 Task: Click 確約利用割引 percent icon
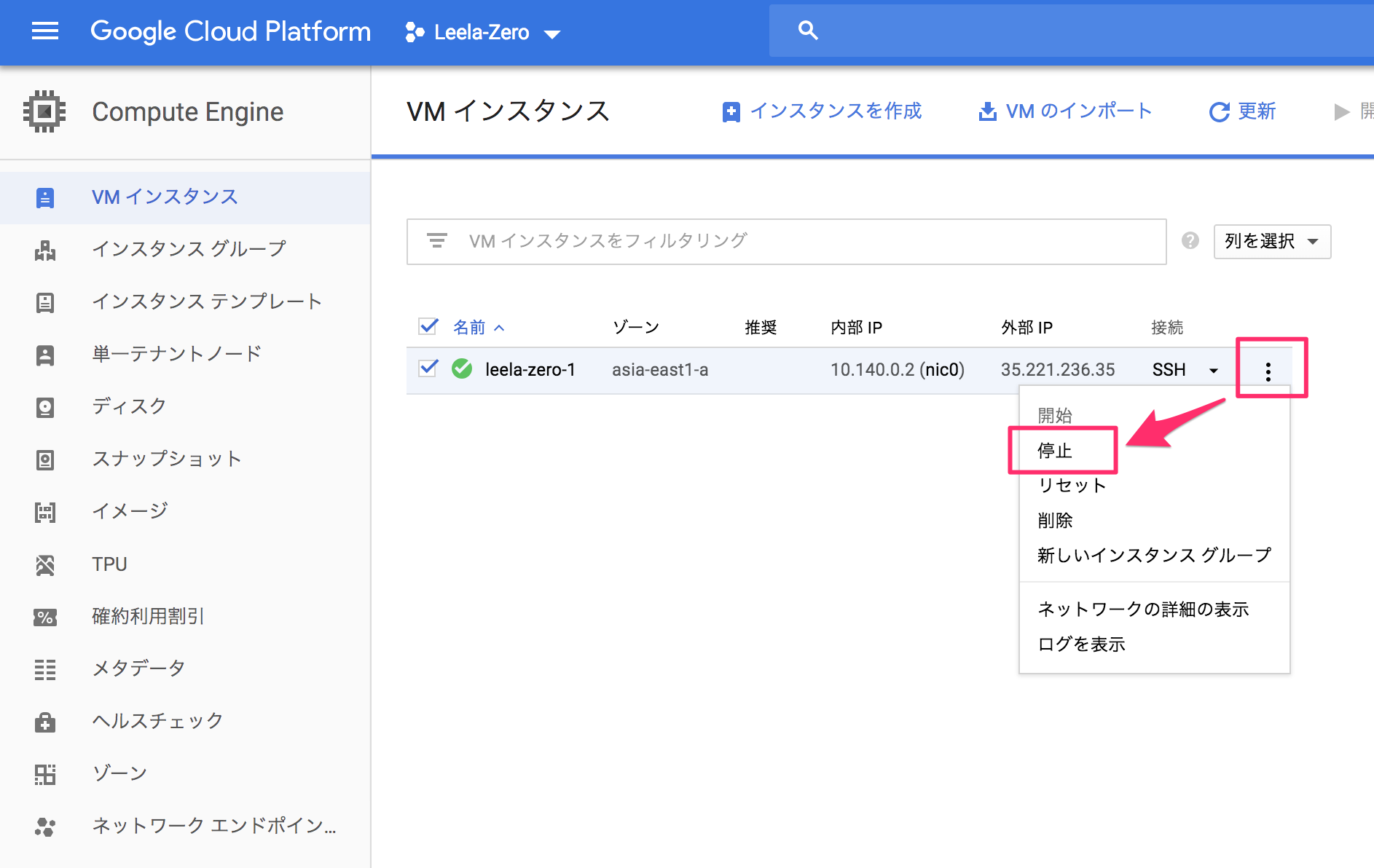(45, 618)
